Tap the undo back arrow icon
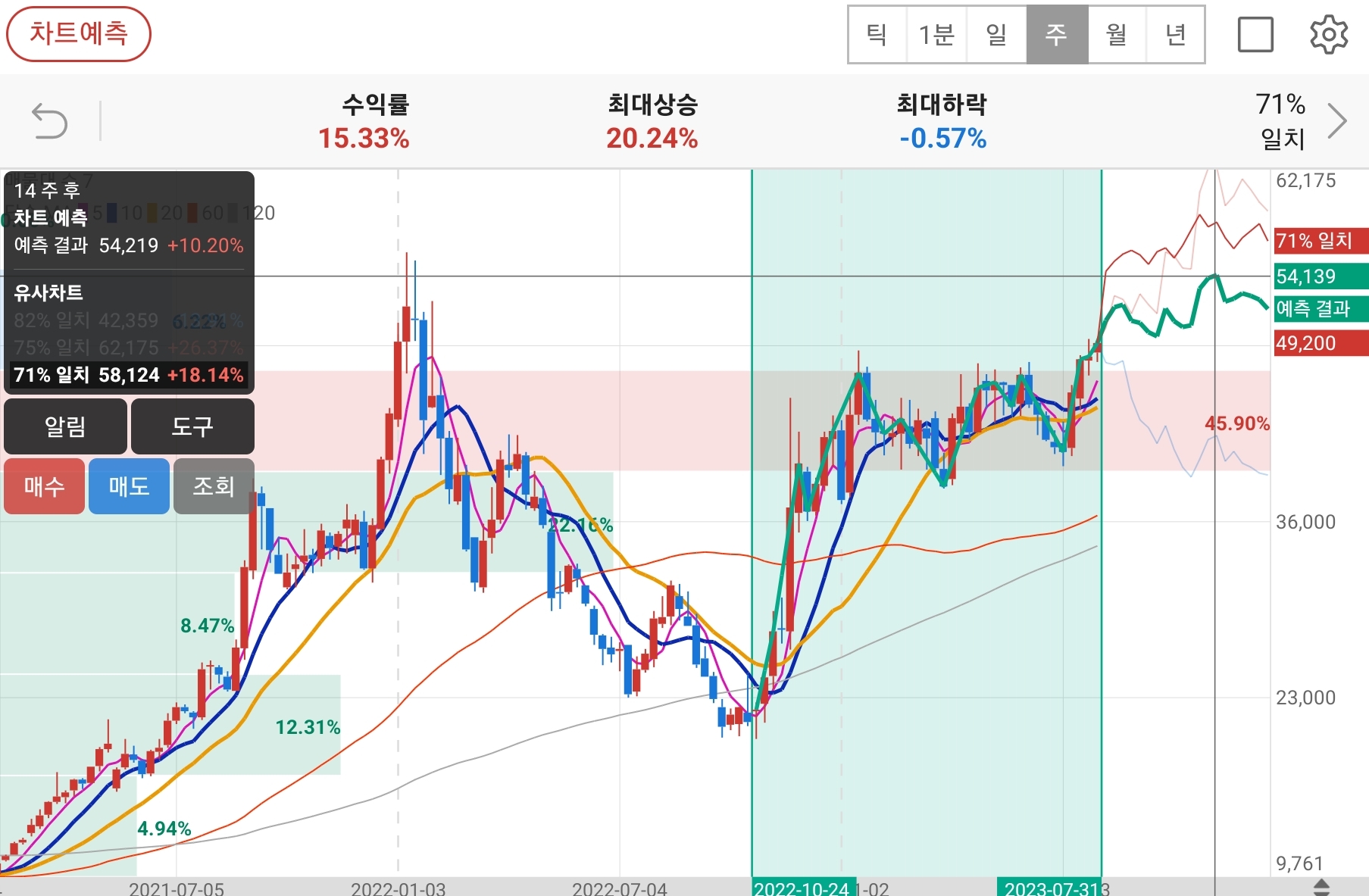This screenshot has height=896, width=1369. click(x=50, y=121)
